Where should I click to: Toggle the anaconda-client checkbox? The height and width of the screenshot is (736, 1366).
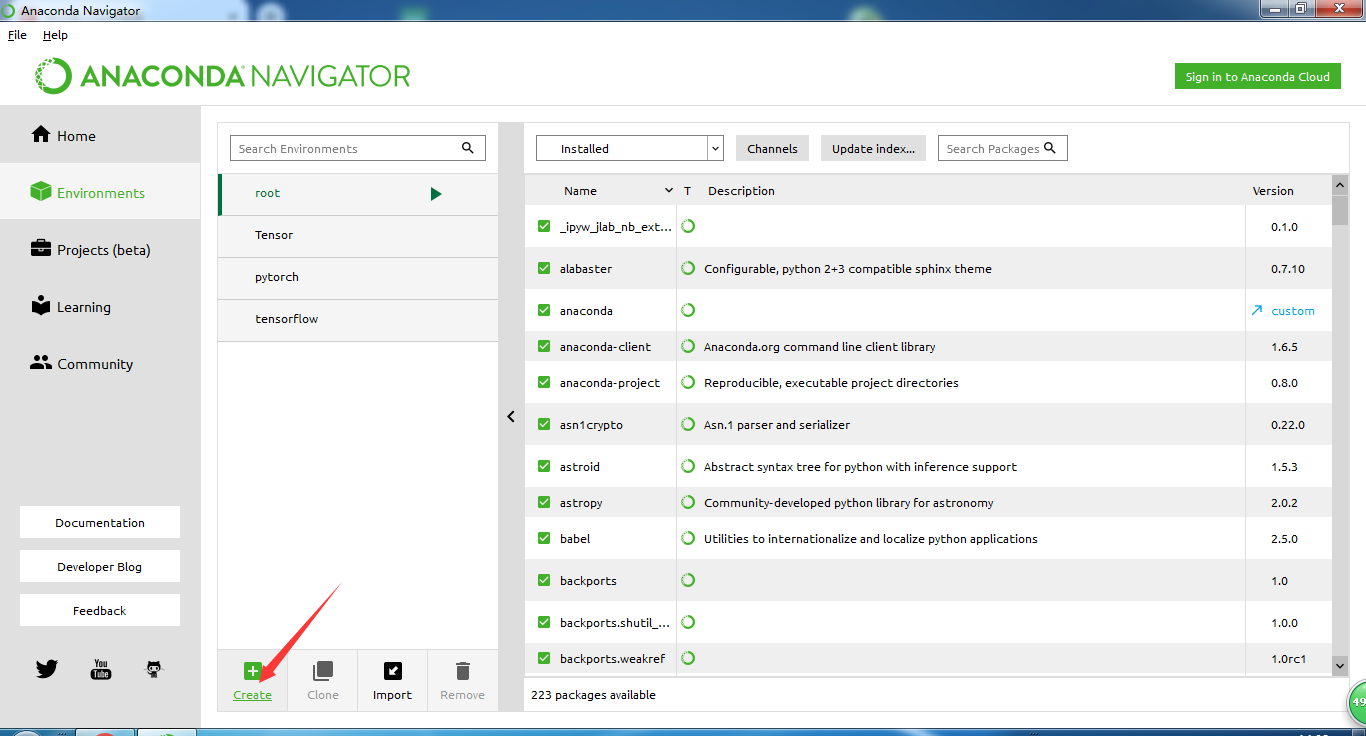pyautogui.click(x=544, y=346)
